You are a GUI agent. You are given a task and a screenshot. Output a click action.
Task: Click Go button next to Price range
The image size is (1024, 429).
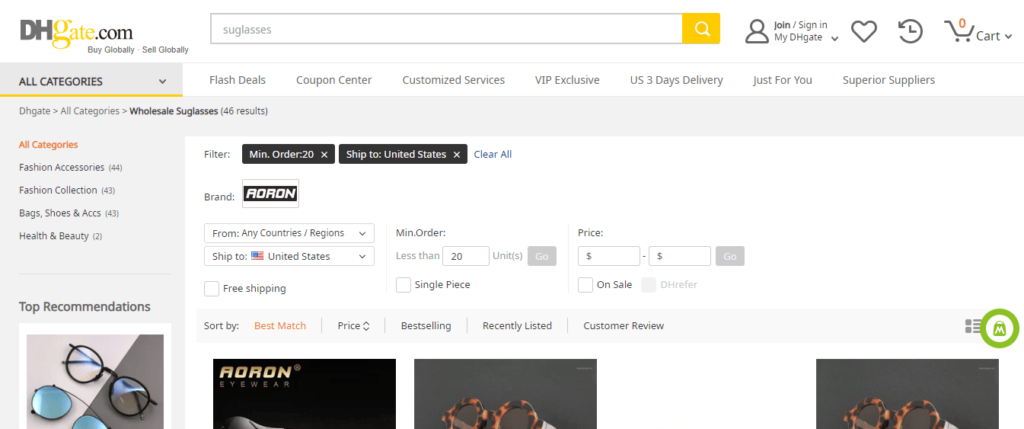pyautogui.click(x=730, y=257)
